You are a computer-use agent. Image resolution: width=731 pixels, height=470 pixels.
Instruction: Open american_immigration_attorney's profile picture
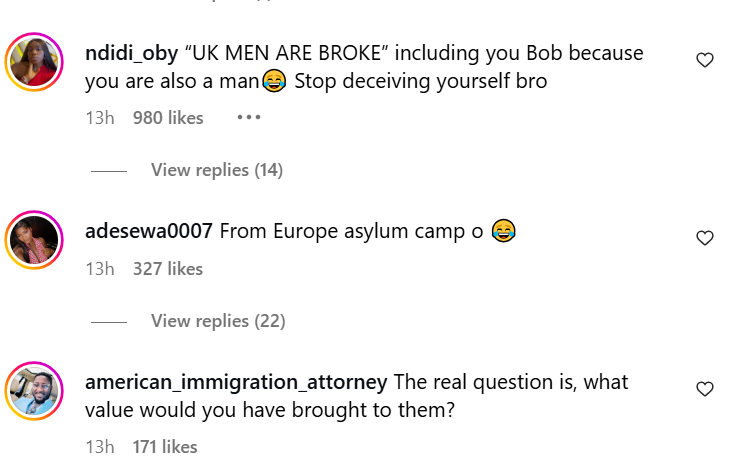click(35, 392)
